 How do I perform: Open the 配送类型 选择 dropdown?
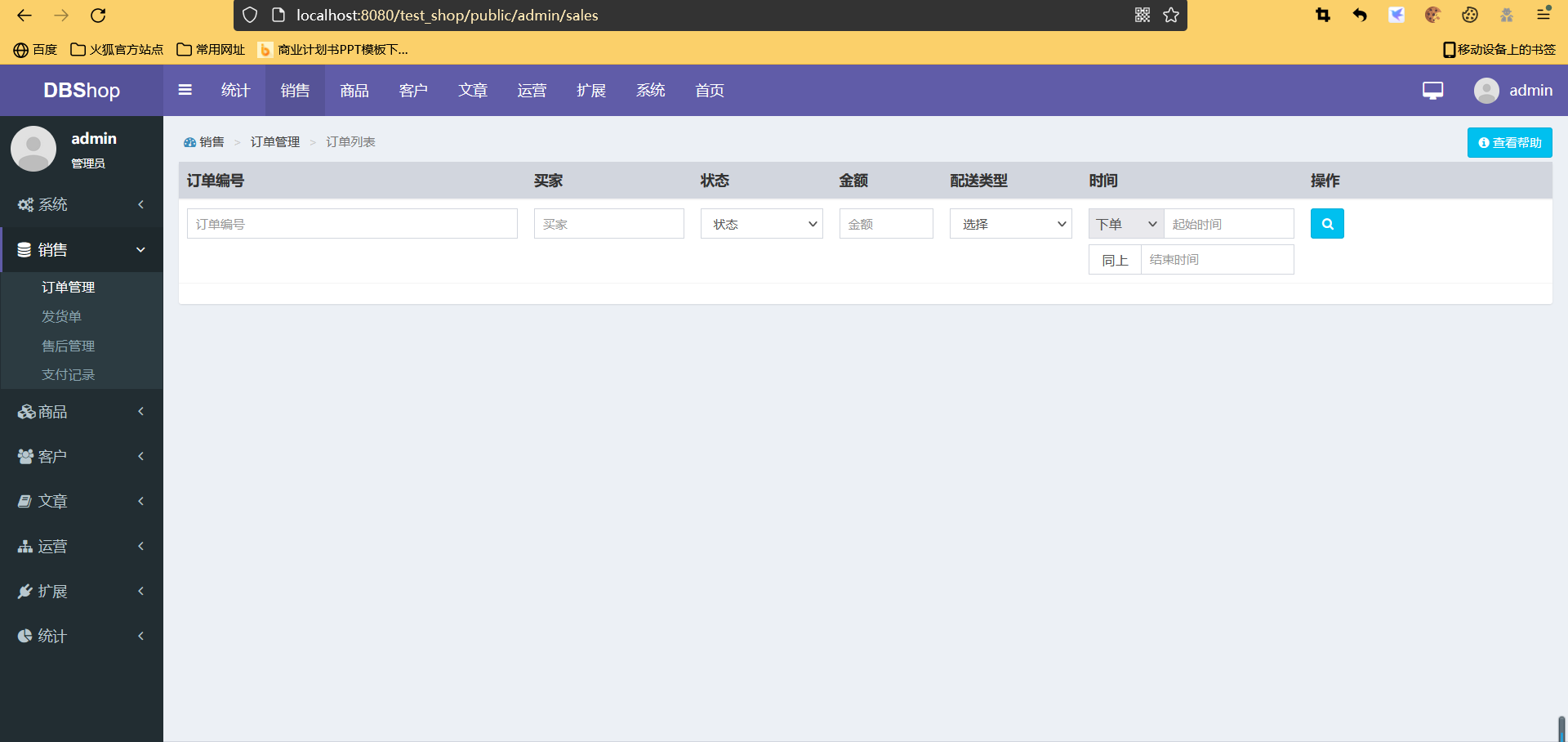click(1011, 224)
